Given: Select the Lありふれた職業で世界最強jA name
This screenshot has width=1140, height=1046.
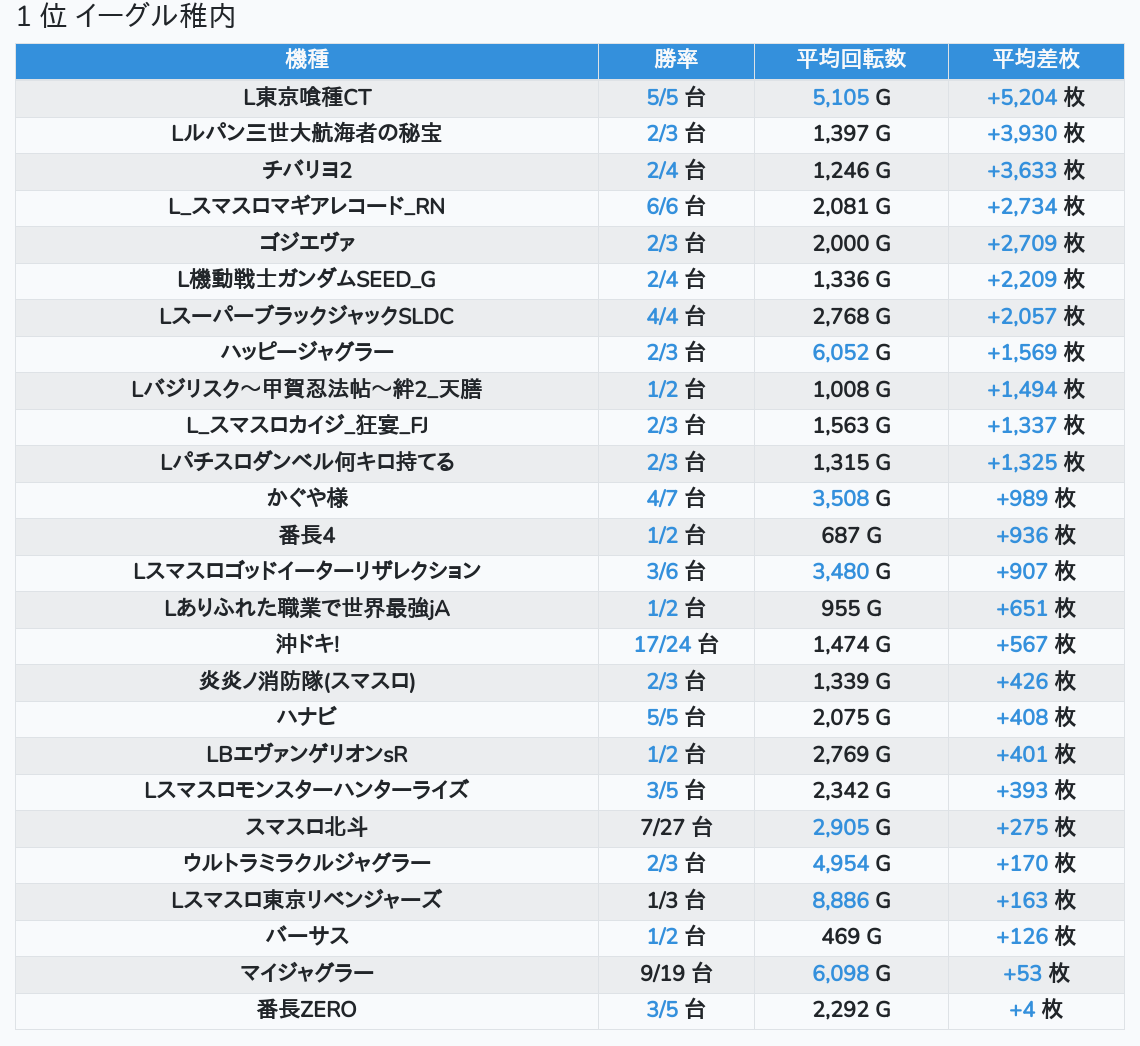Looking at the screenshot, I should [x=307, y=608].
